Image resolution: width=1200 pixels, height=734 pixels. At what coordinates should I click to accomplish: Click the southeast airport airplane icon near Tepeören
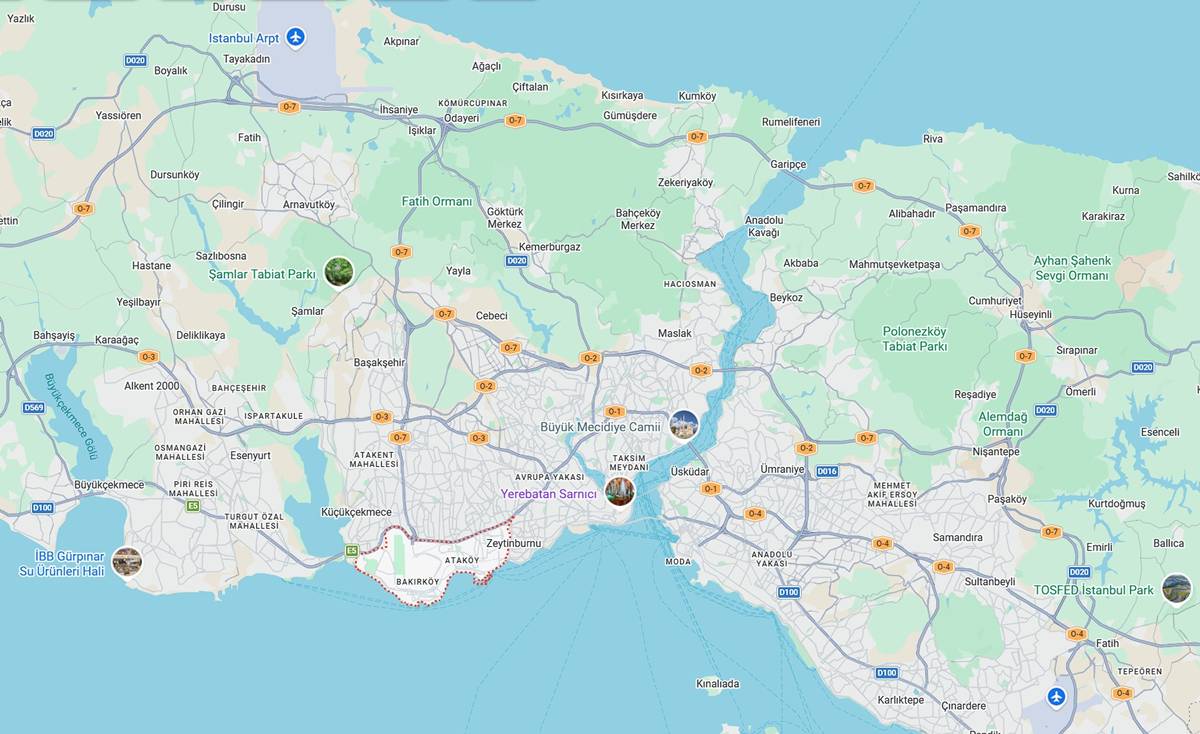[x=1056, y=696]
